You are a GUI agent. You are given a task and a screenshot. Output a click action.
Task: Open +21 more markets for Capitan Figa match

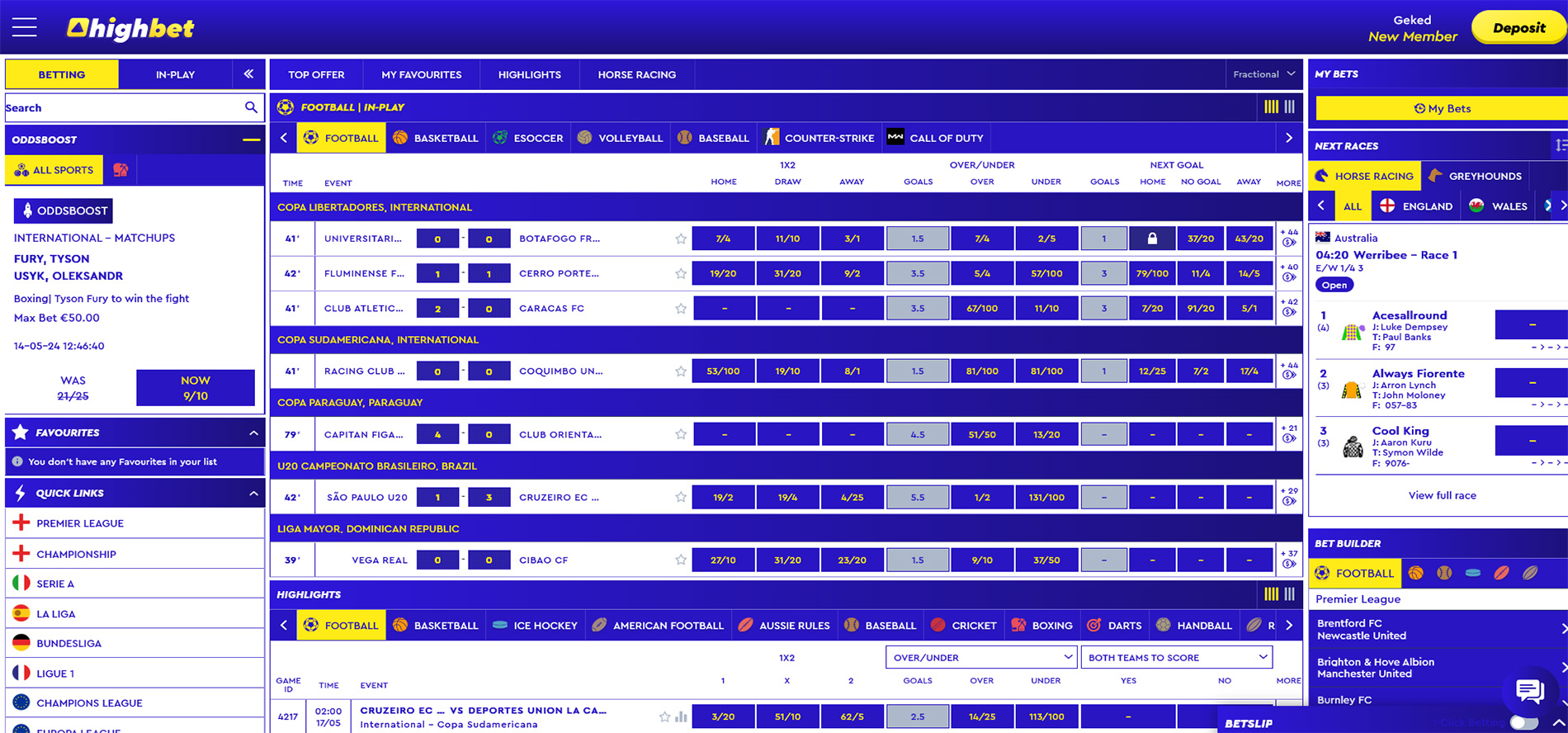coord(1289,433)
